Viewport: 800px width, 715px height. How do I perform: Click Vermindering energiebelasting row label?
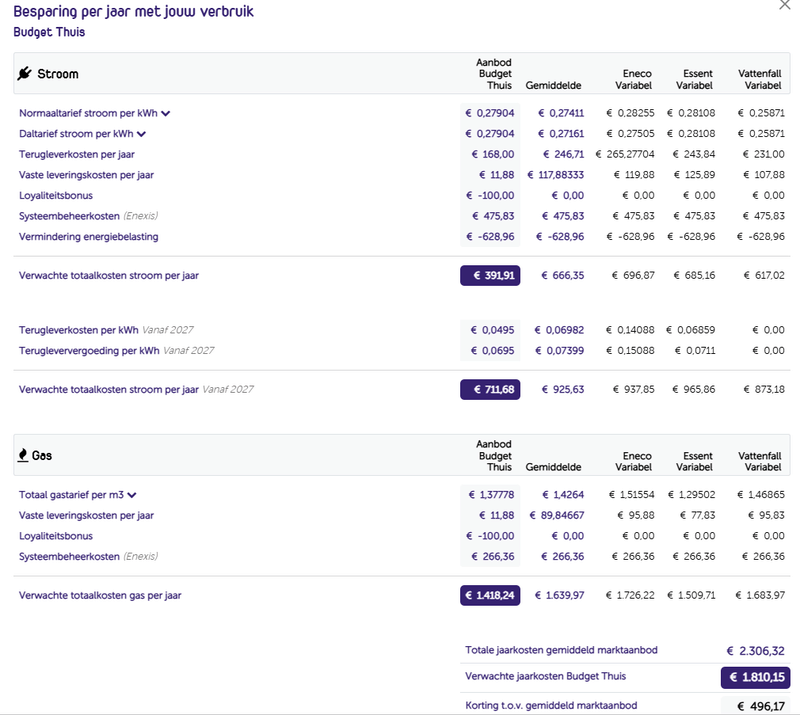(x=89, y=237)
